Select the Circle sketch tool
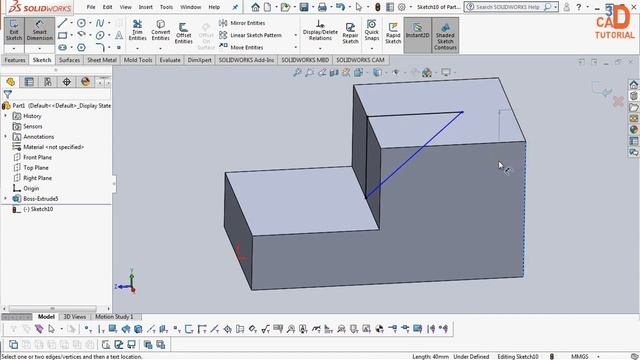 coord(81,23)
